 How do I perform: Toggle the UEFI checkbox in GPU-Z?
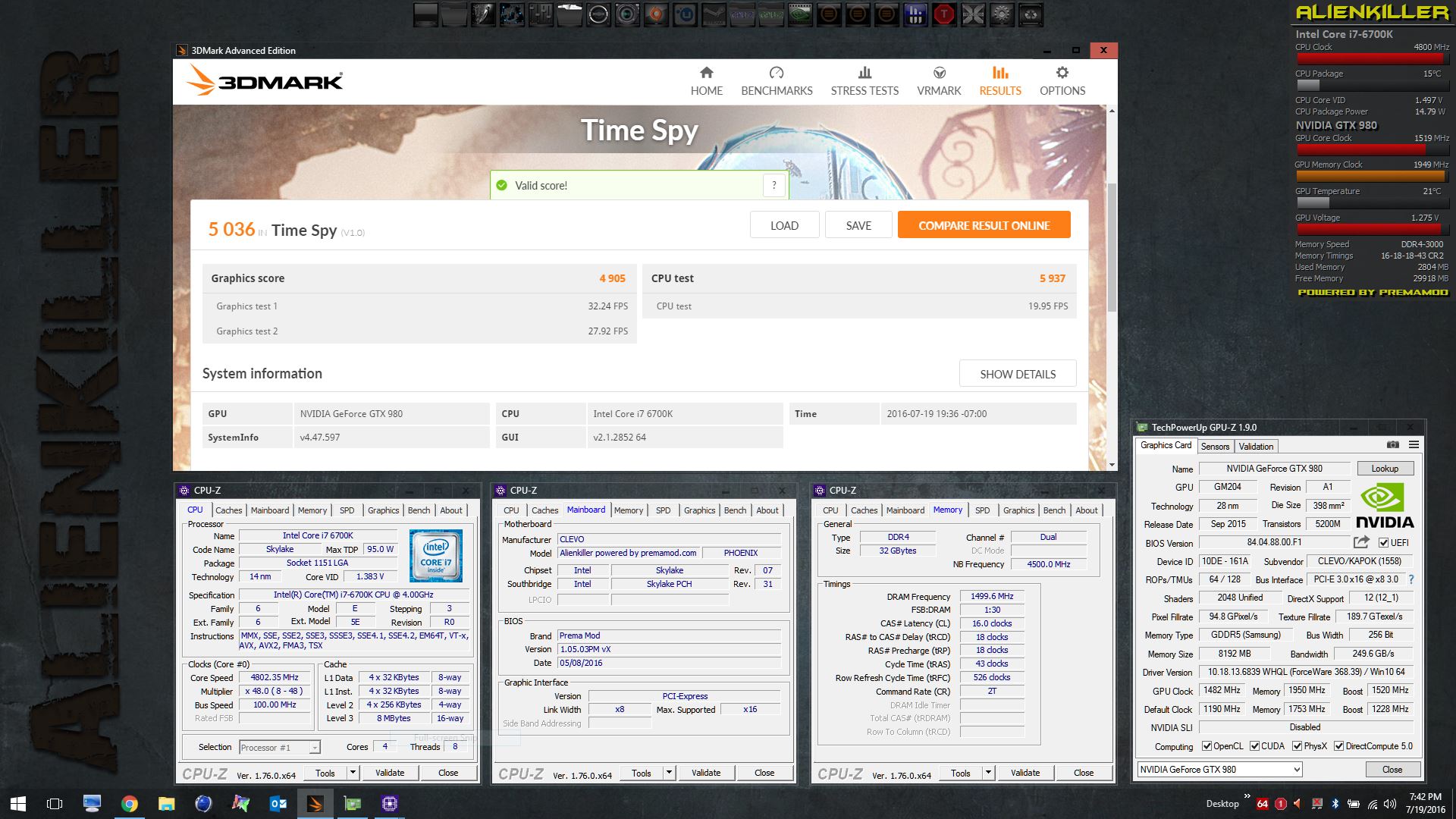[x=1383, y=543]
